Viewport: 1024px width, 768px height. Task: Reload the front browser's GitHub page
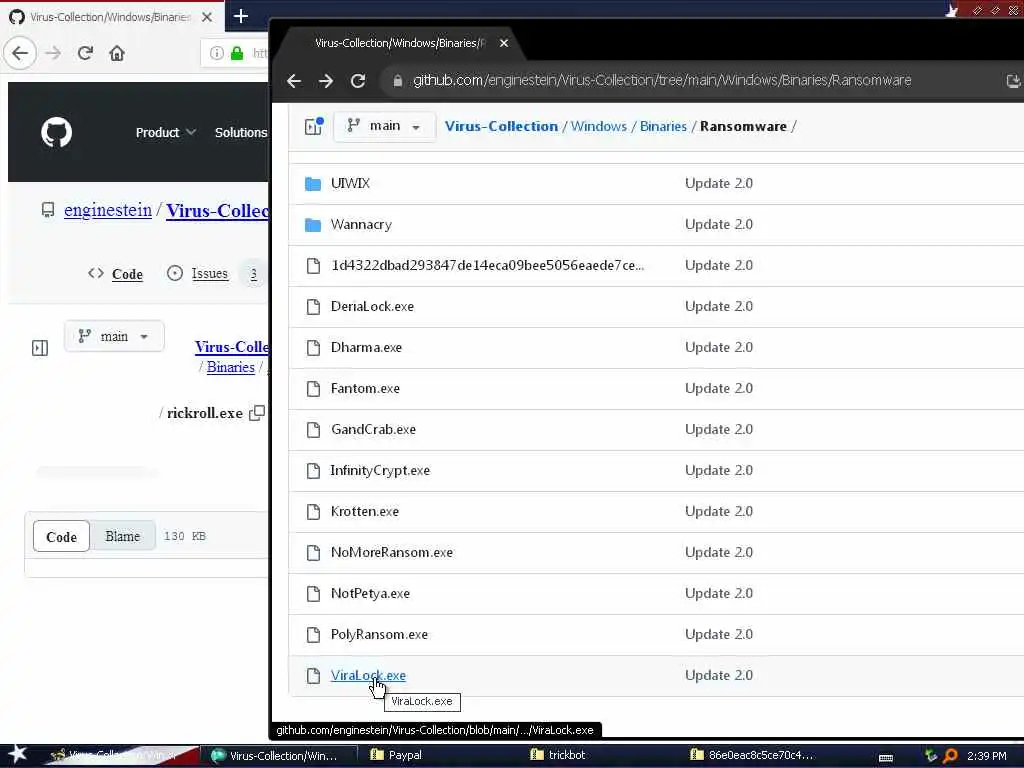tap(357, 80)
